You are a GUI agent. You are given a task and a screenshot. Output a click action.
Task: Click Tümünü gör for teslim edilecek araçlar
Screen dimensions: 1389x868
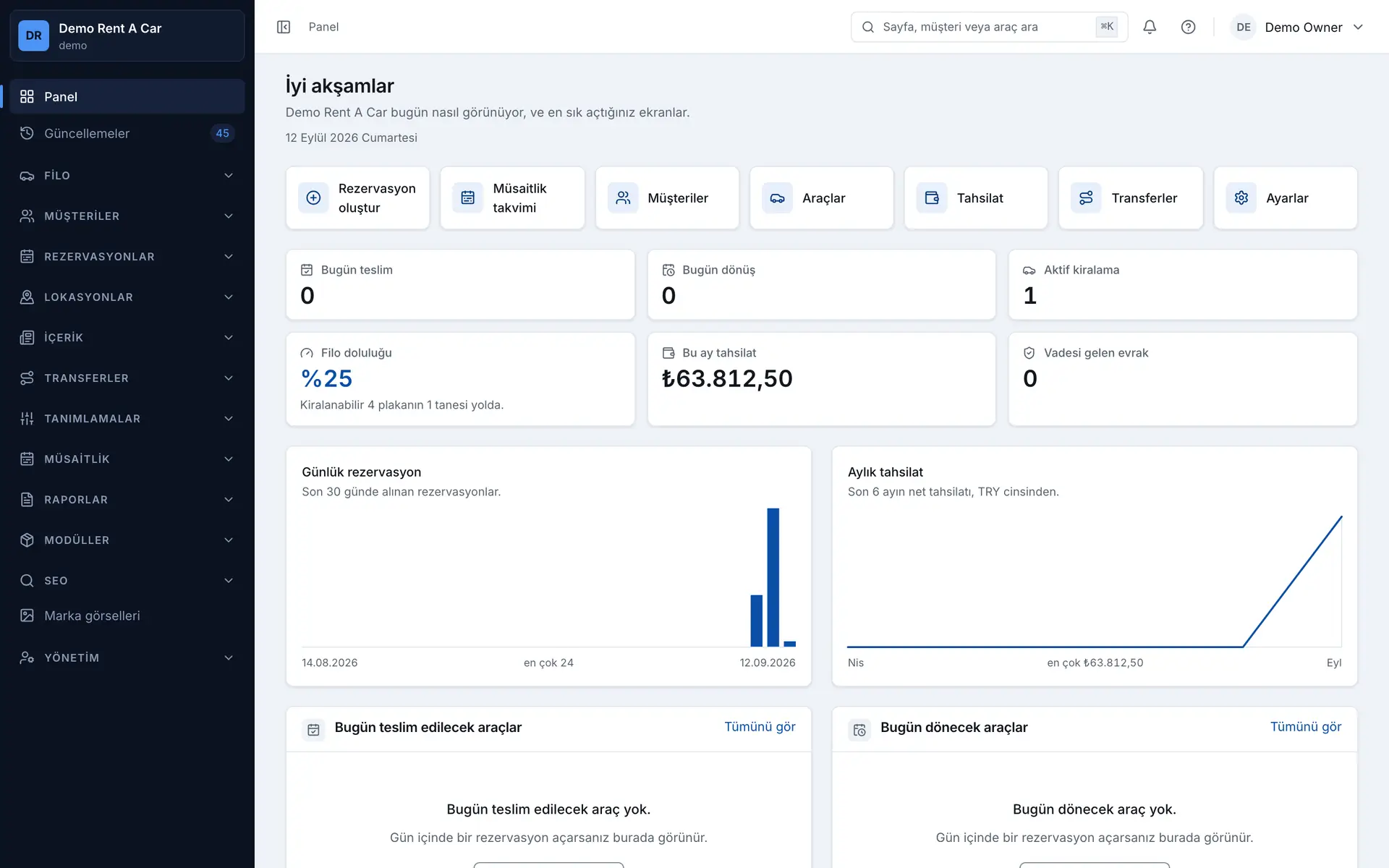pos(760,727)
